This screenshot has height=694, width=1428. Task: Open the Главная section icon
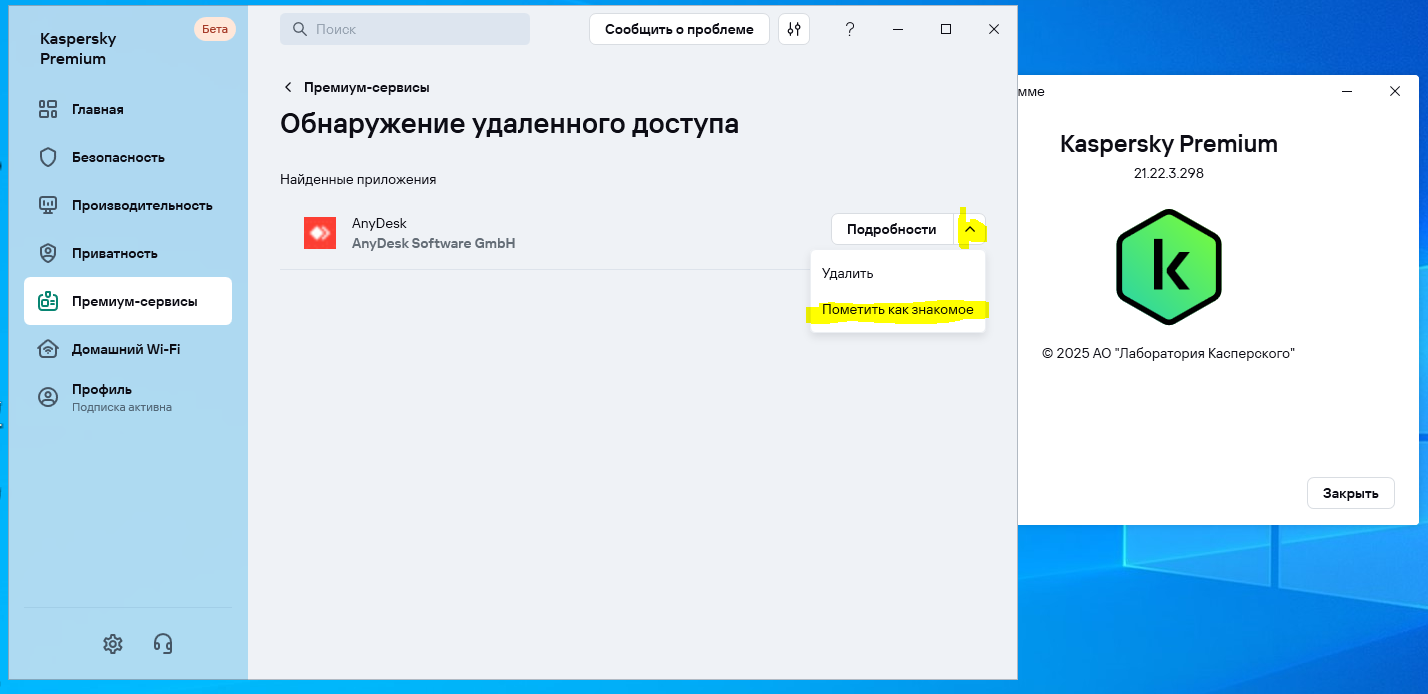48,109
